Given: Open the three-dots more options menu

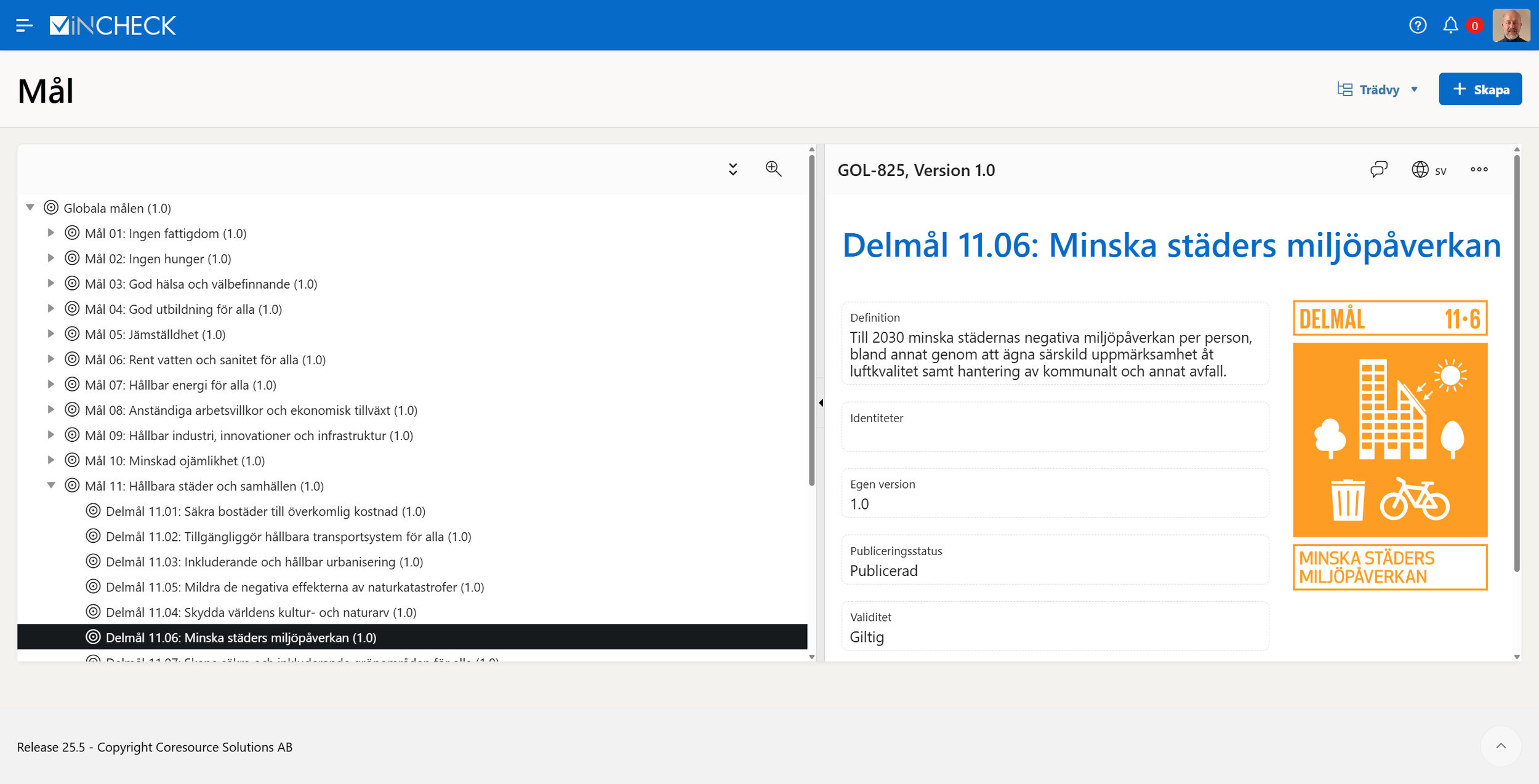Looking at the screenshot, I should tap(1479, 169).
